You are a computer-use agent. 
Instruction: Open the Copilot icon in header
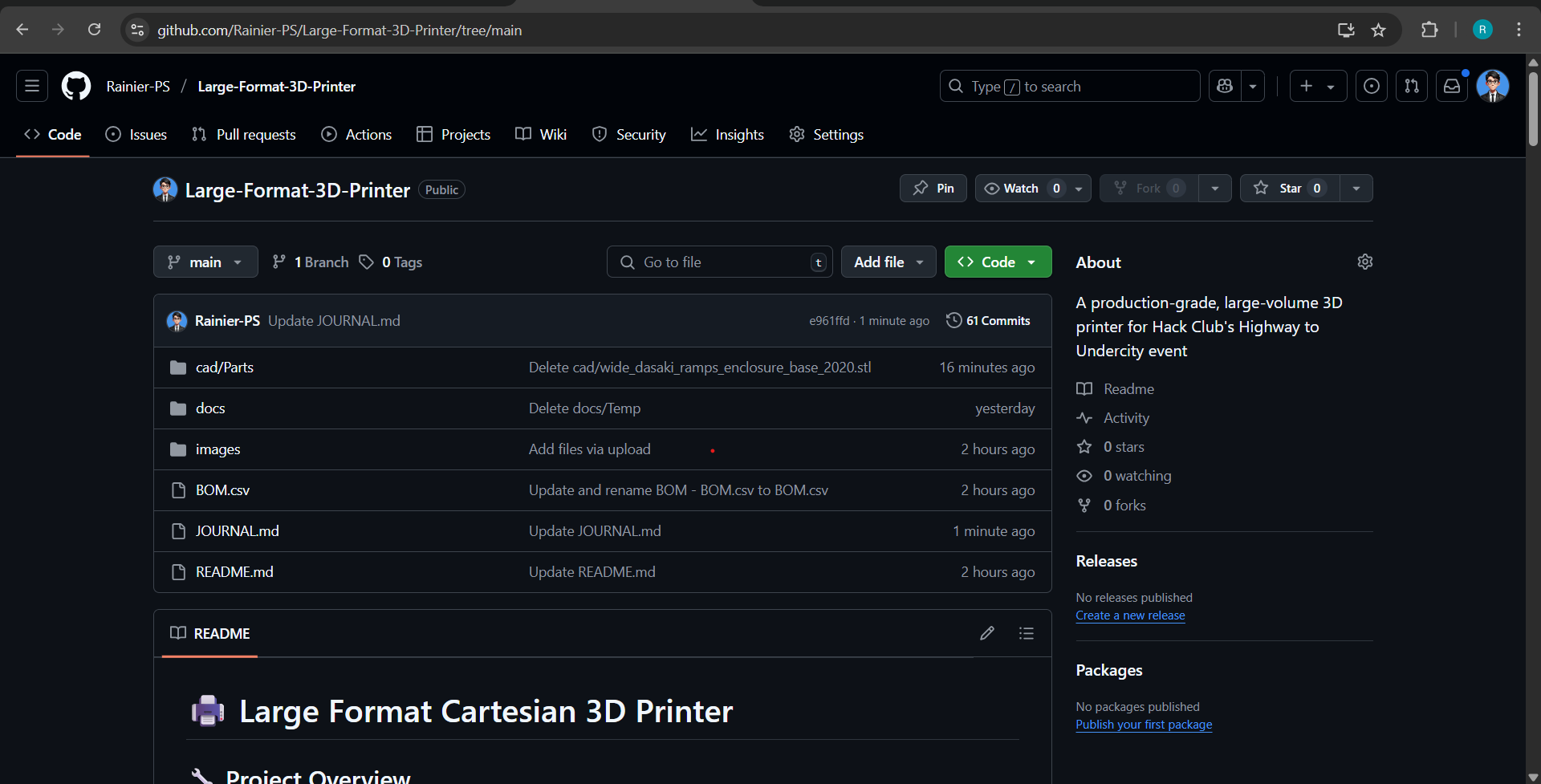tap(1225, 86)
